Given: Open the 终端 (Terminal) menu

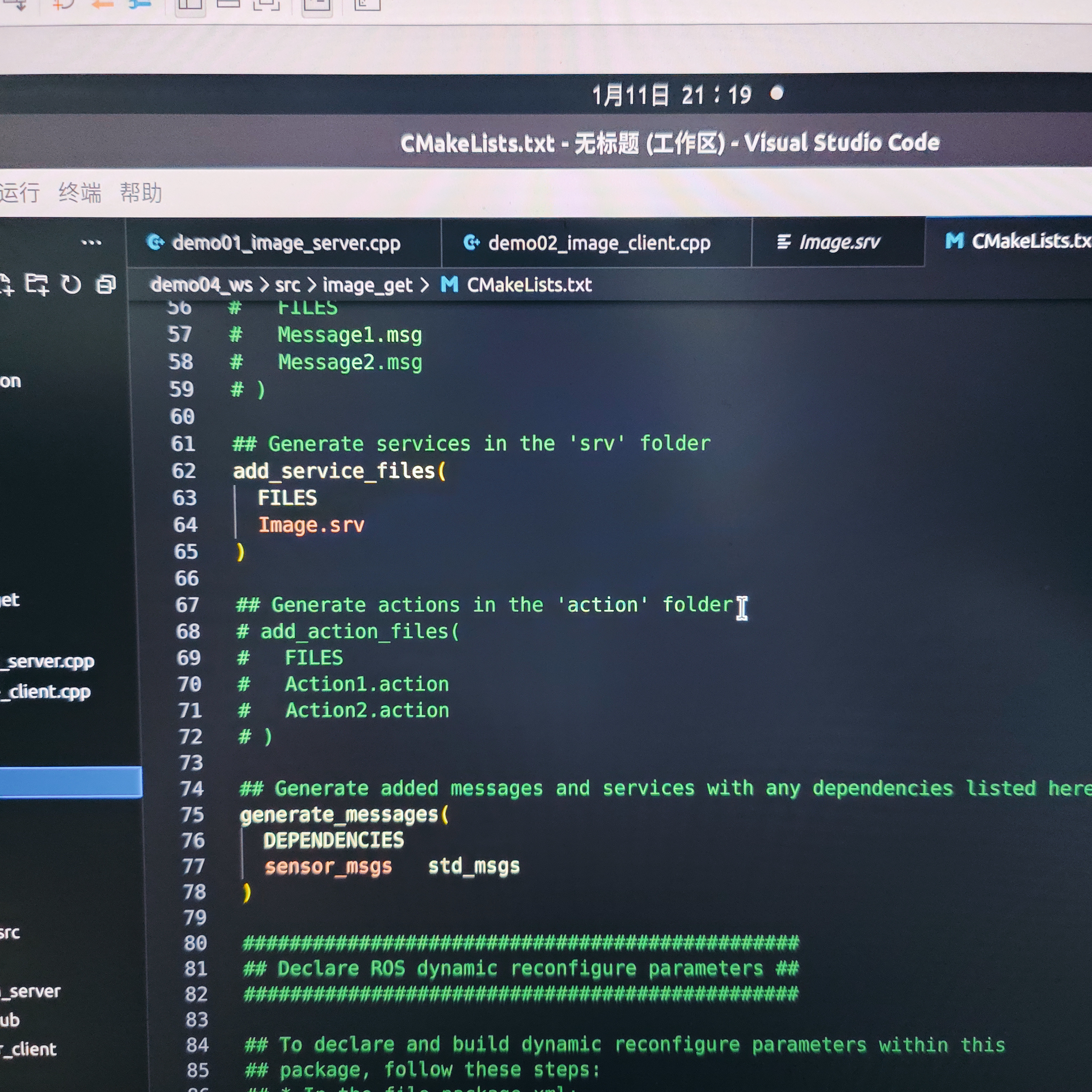Looking at the screenshot, I should coord(80,193).
